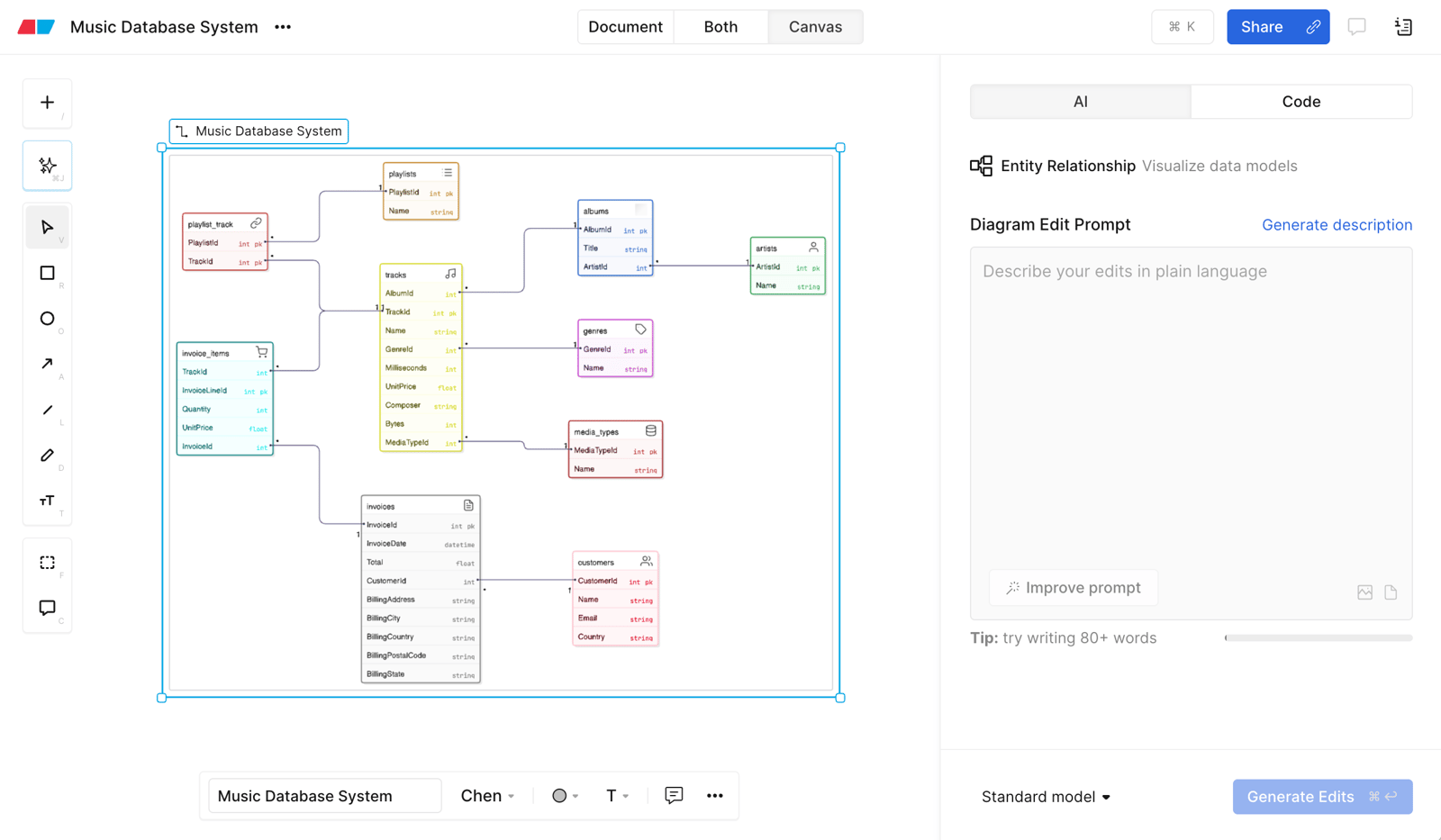
Task: Attach a file to the prompt
Action: point(1391,592)
